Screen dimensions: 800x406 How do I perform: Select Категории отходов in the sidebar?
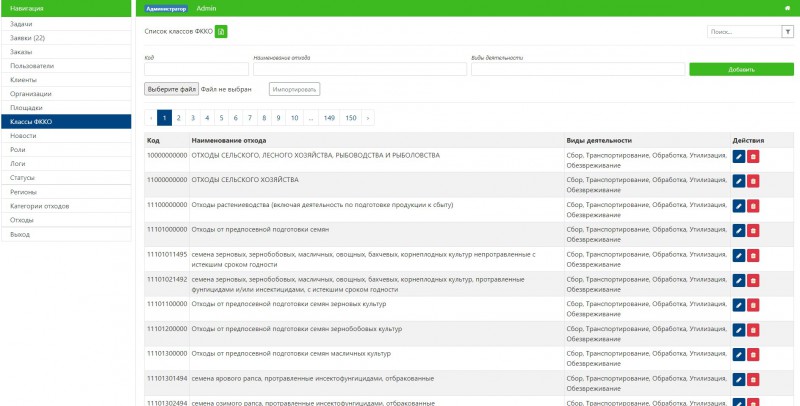66,206
